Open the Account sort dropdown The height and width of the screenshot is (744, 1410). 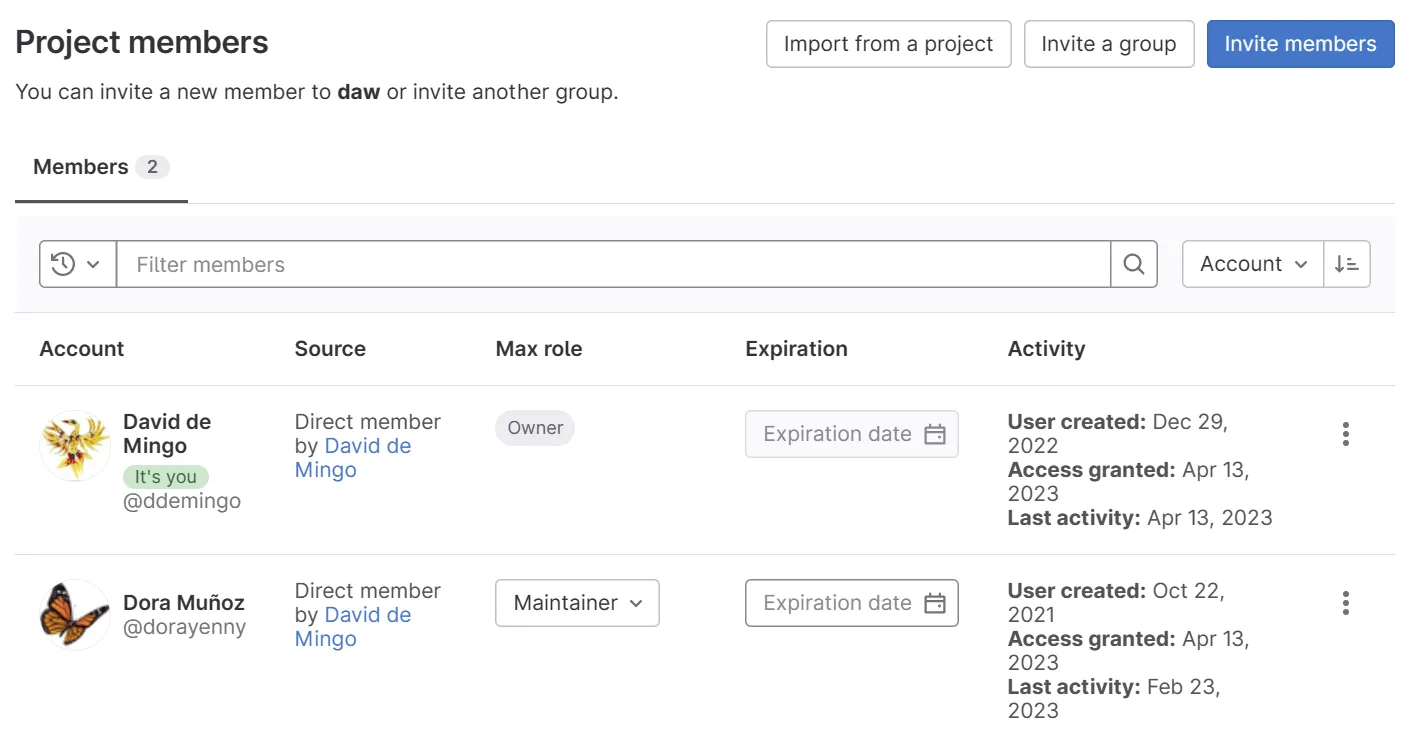pos(1252,264)
